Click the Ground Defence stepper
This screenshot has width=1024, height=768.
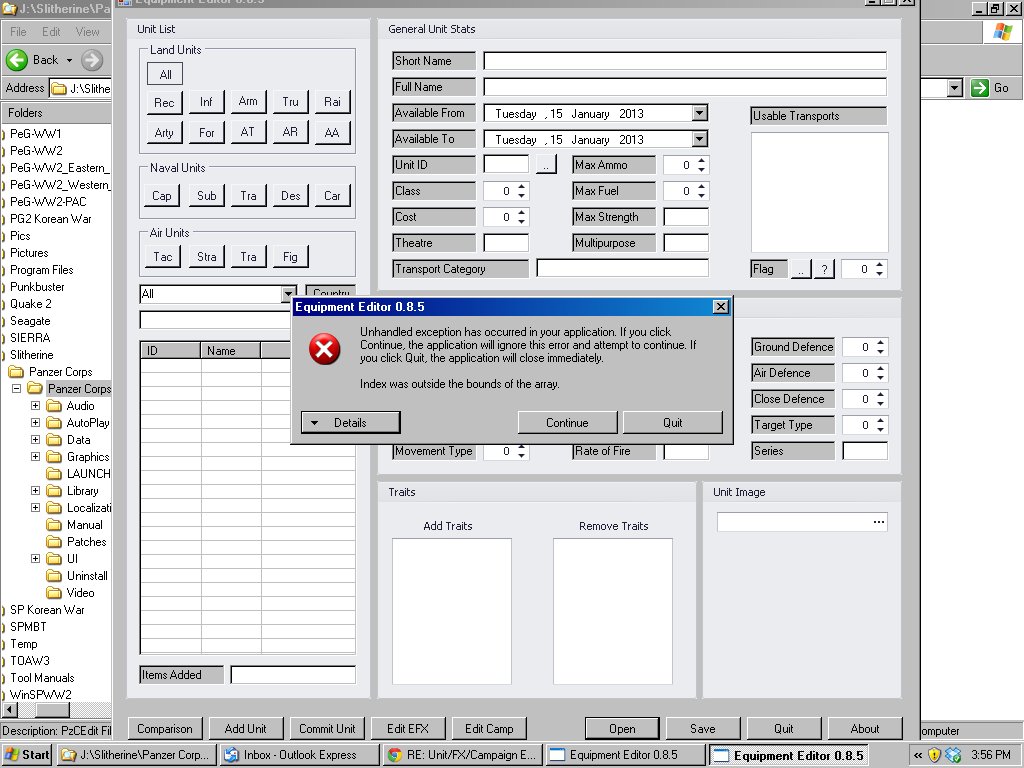point(880,347)
